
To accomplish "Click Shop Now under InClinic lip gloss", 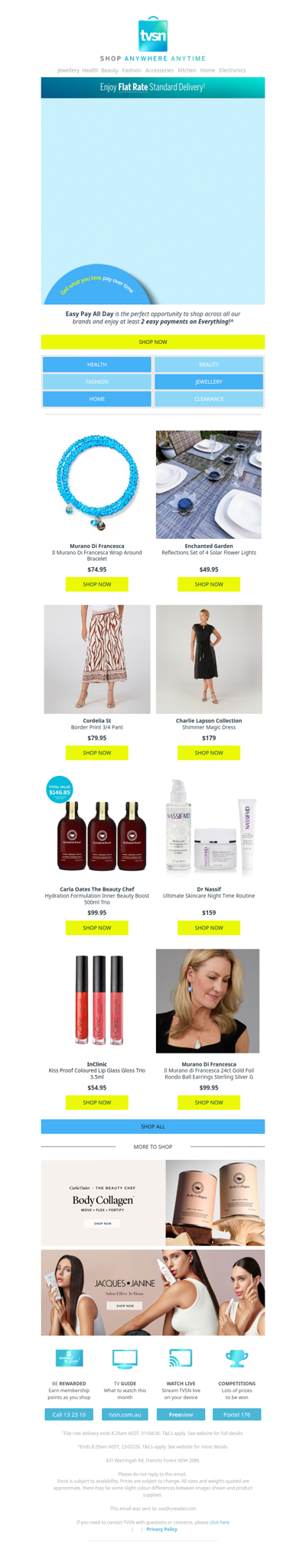I will click(97, 1102).
